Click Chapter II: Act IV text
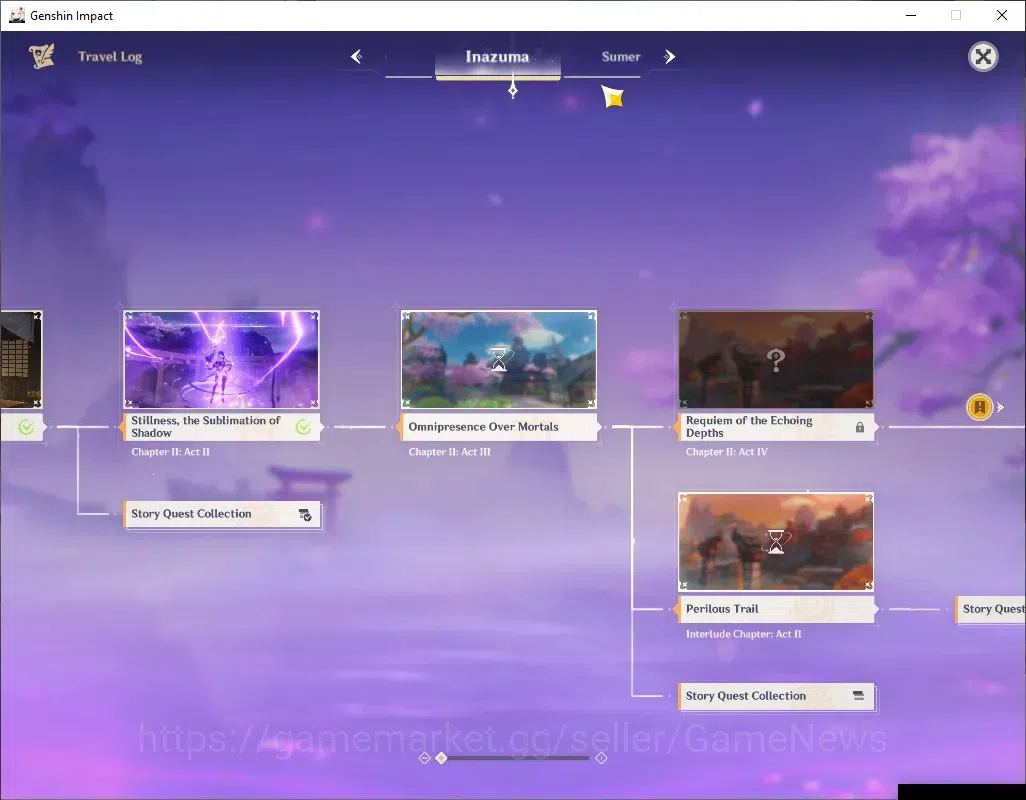The width and height of the screenshot is (1026, 800). (x=726, y=452)
